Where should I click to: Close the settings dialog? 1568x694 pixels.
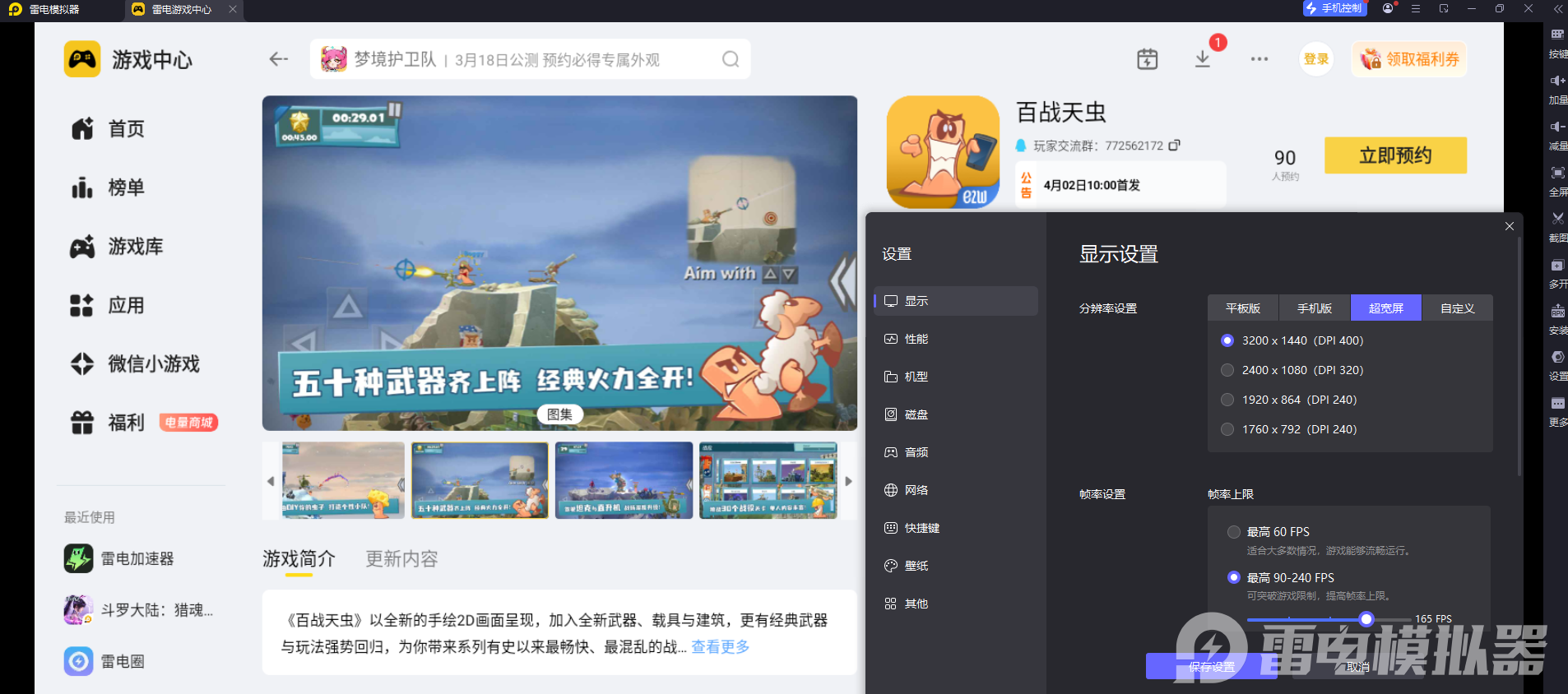pos(1510,226)
